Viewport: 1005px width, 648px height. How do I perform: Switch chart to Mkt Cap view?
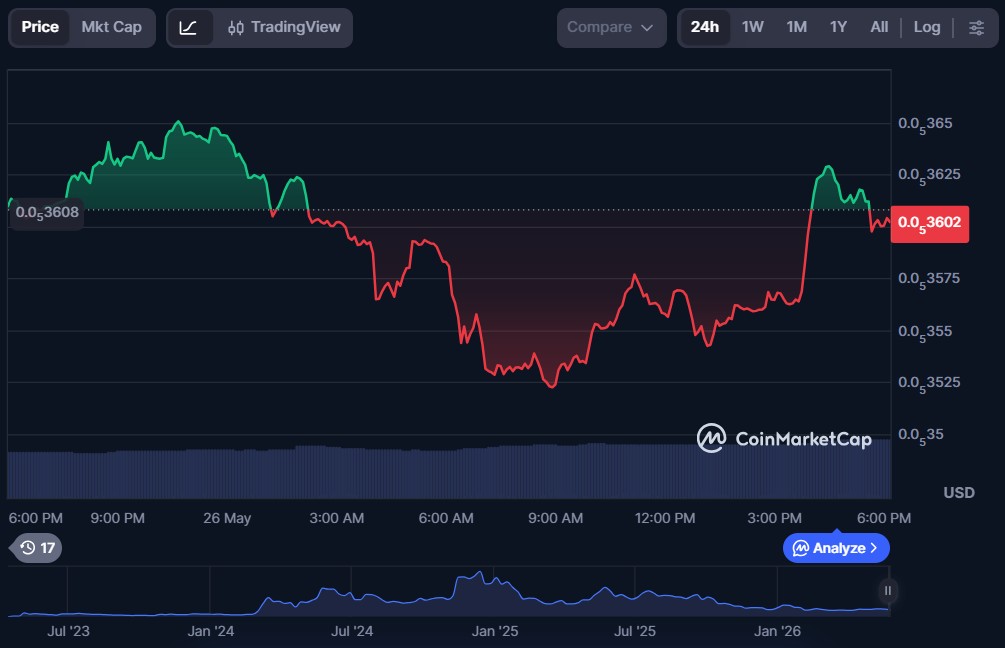tap(112, 28)
